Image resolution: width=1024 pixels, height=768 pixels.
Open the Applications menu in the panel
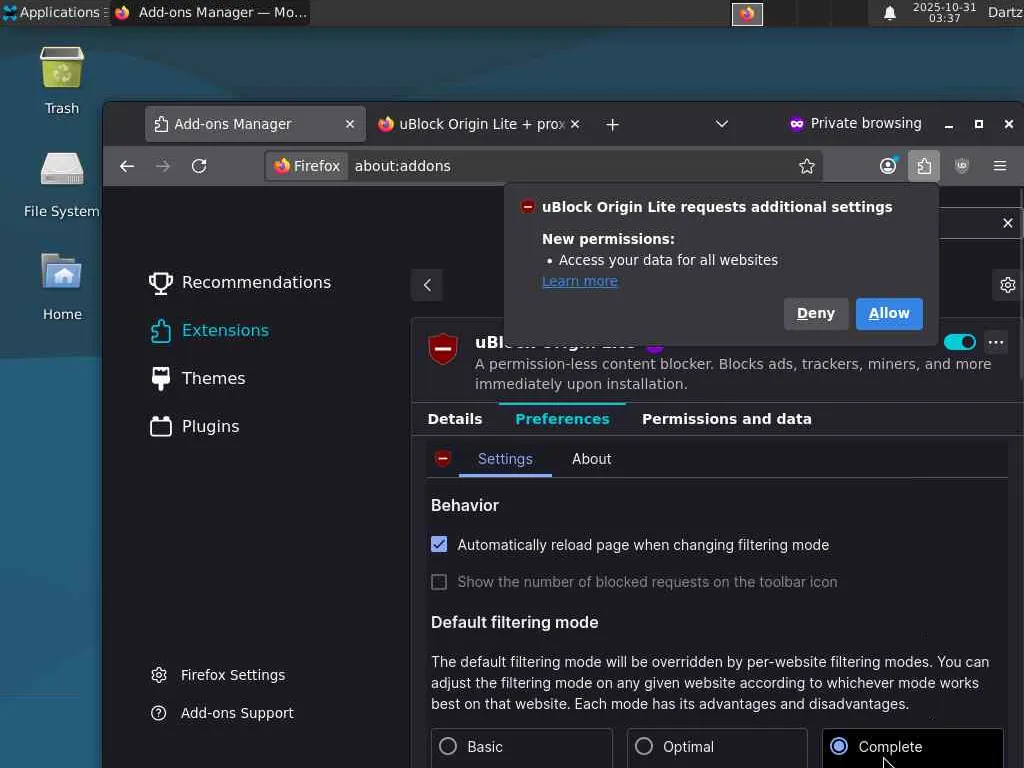pyautogui.click(x=55, y=12)
